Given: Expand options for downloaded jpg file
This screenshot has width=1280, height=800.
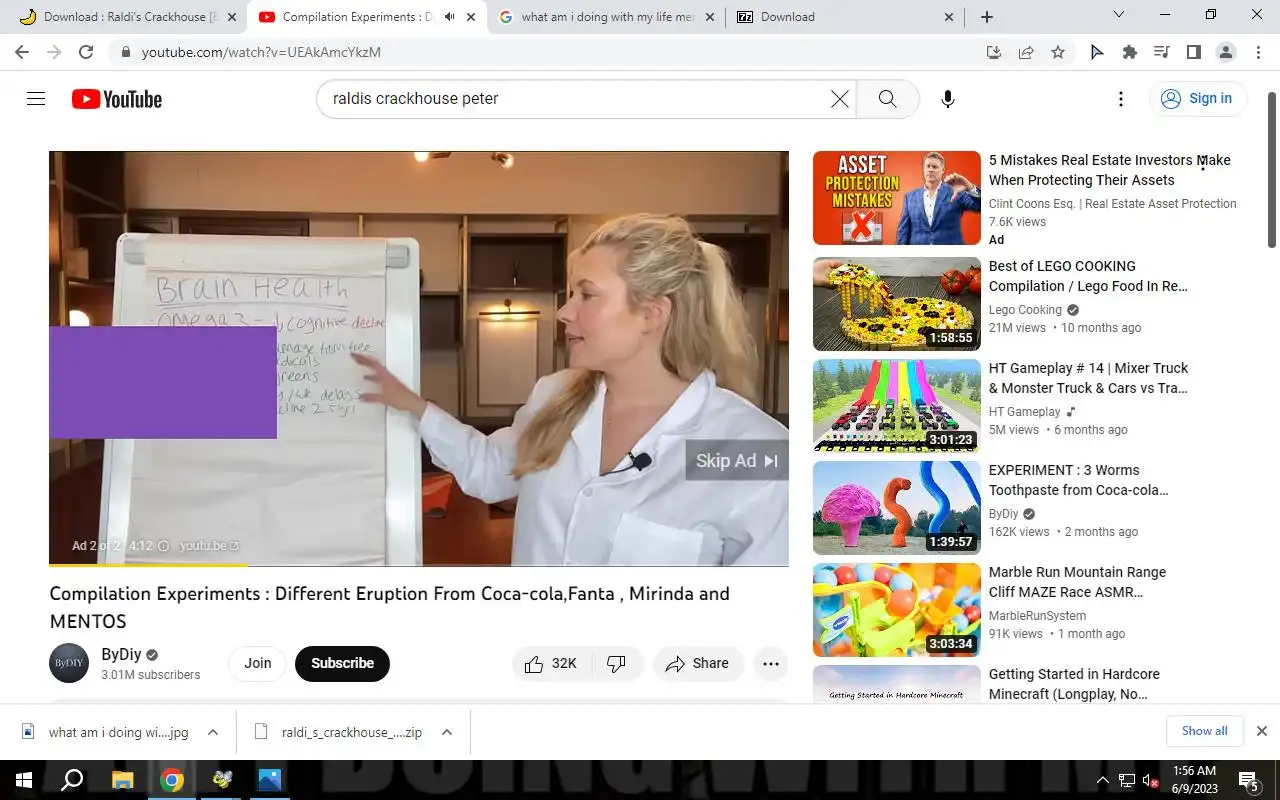Looking at the screenshot, I should click(213, 732).
